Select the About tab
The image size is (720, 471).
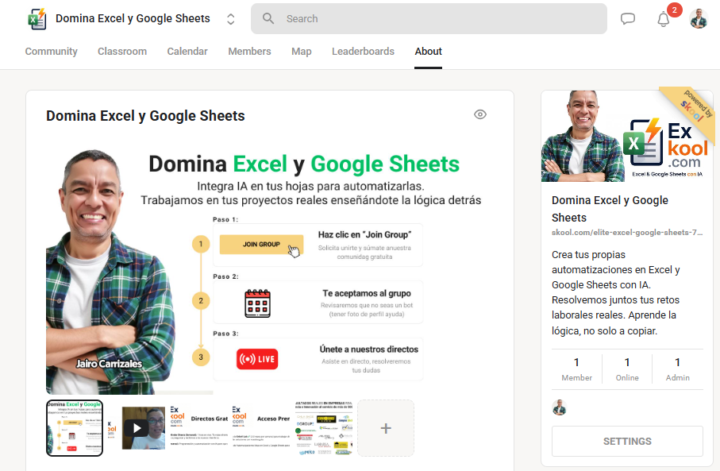tap(428, 51)
